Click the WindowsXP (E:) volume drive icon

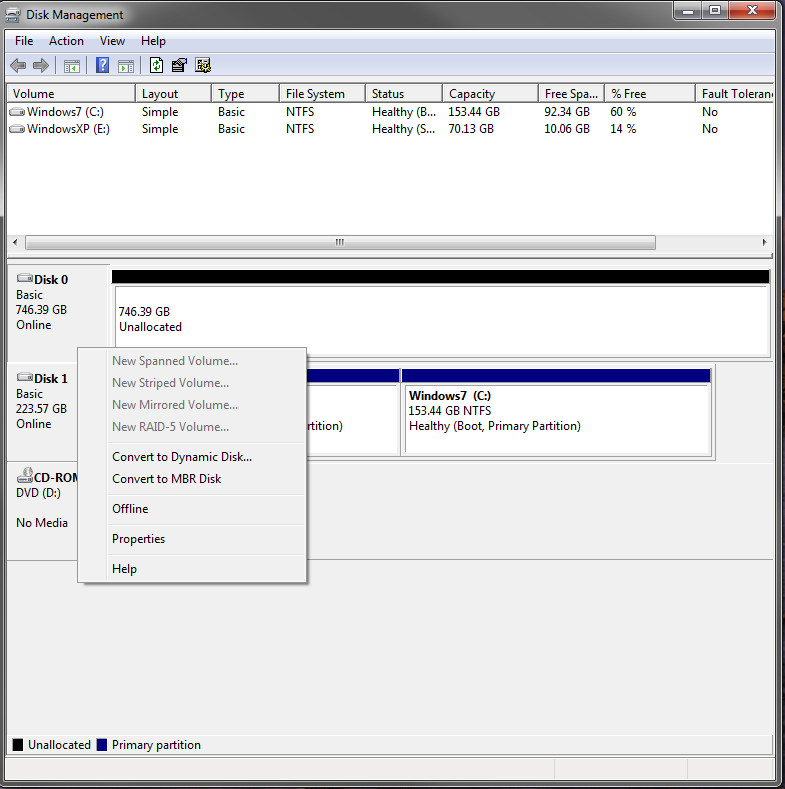[x=17, y=129]
